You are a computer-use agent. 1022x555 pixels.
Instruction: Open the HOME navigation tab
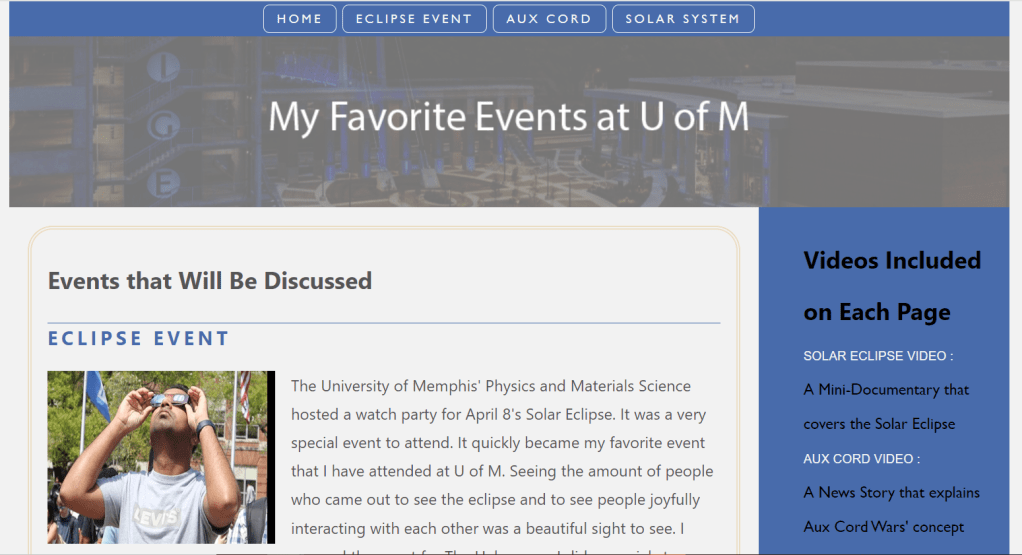[300, 19]
